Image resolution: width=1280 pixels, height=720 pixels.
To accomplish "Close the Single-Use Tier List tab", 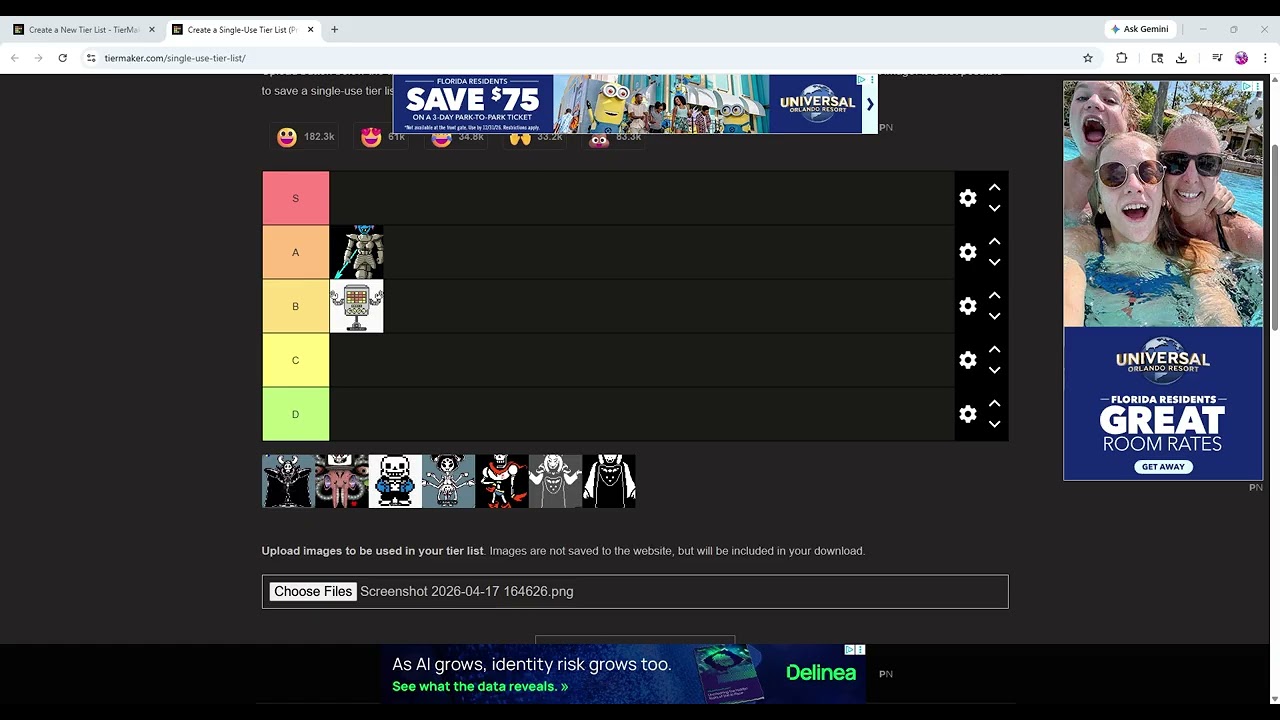I will pyautogui.click(x=310, y=29).
